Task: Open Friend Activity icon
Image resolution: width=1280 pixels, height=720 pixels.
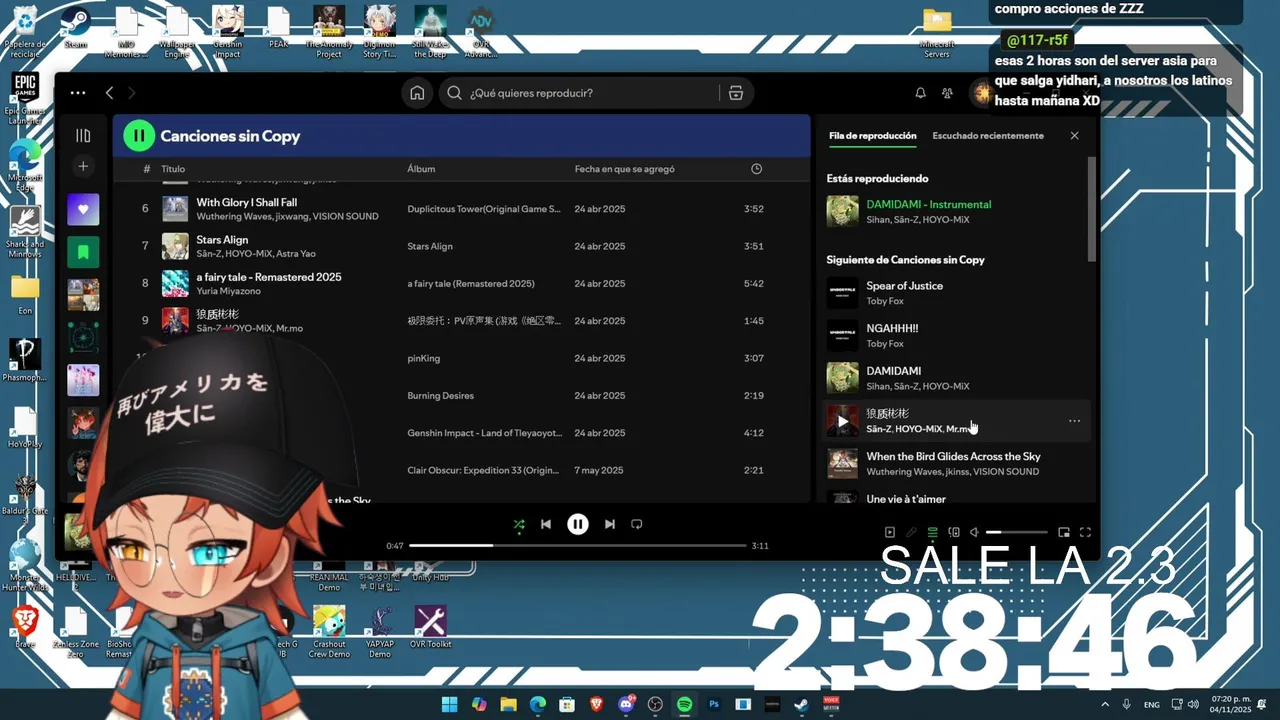Action: [947, 93]
